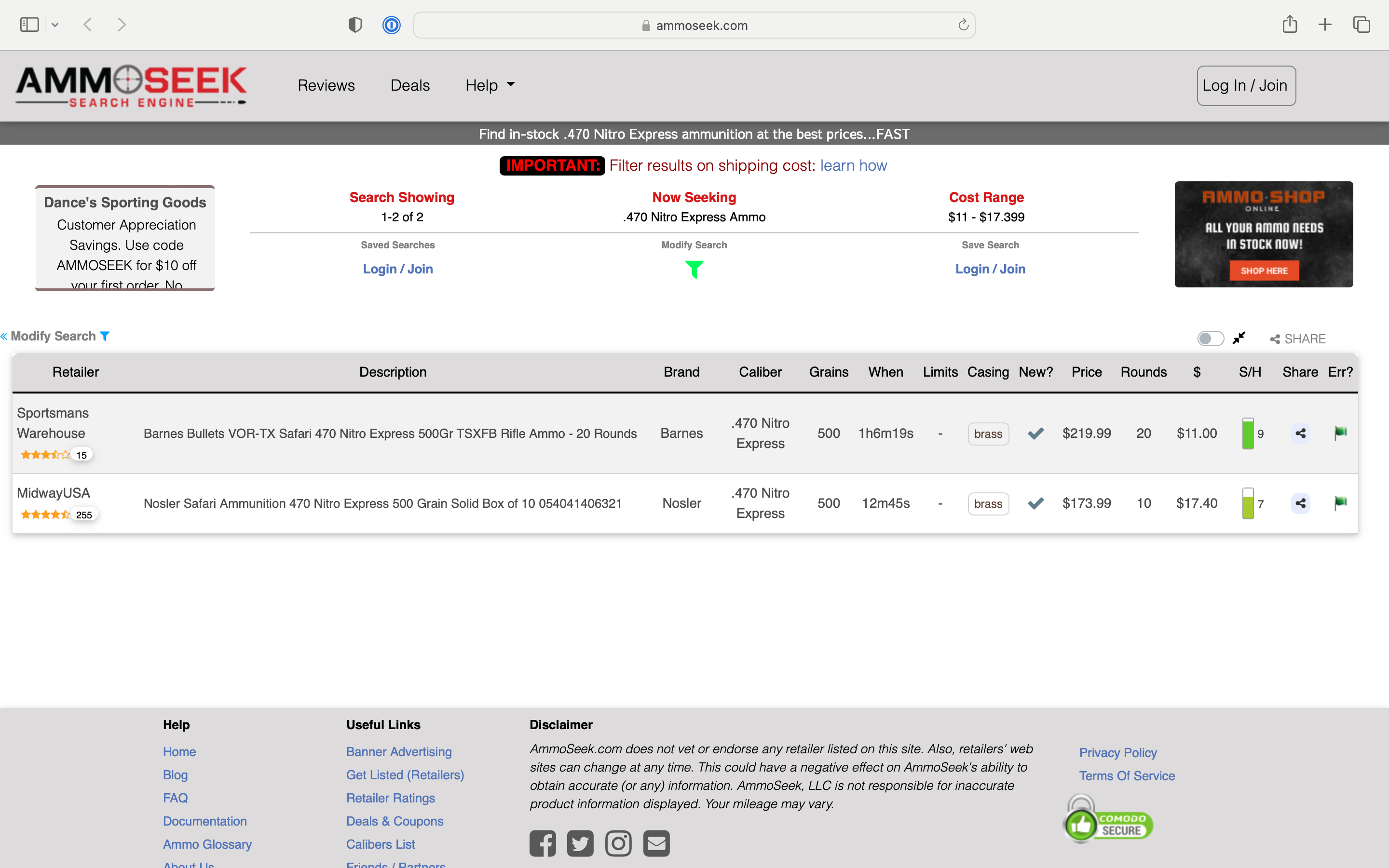Screen dimensions: 1389x868
Task: Open Sportsmans Warehouse star rating with 15 reviews
Action: pos(56,455)
